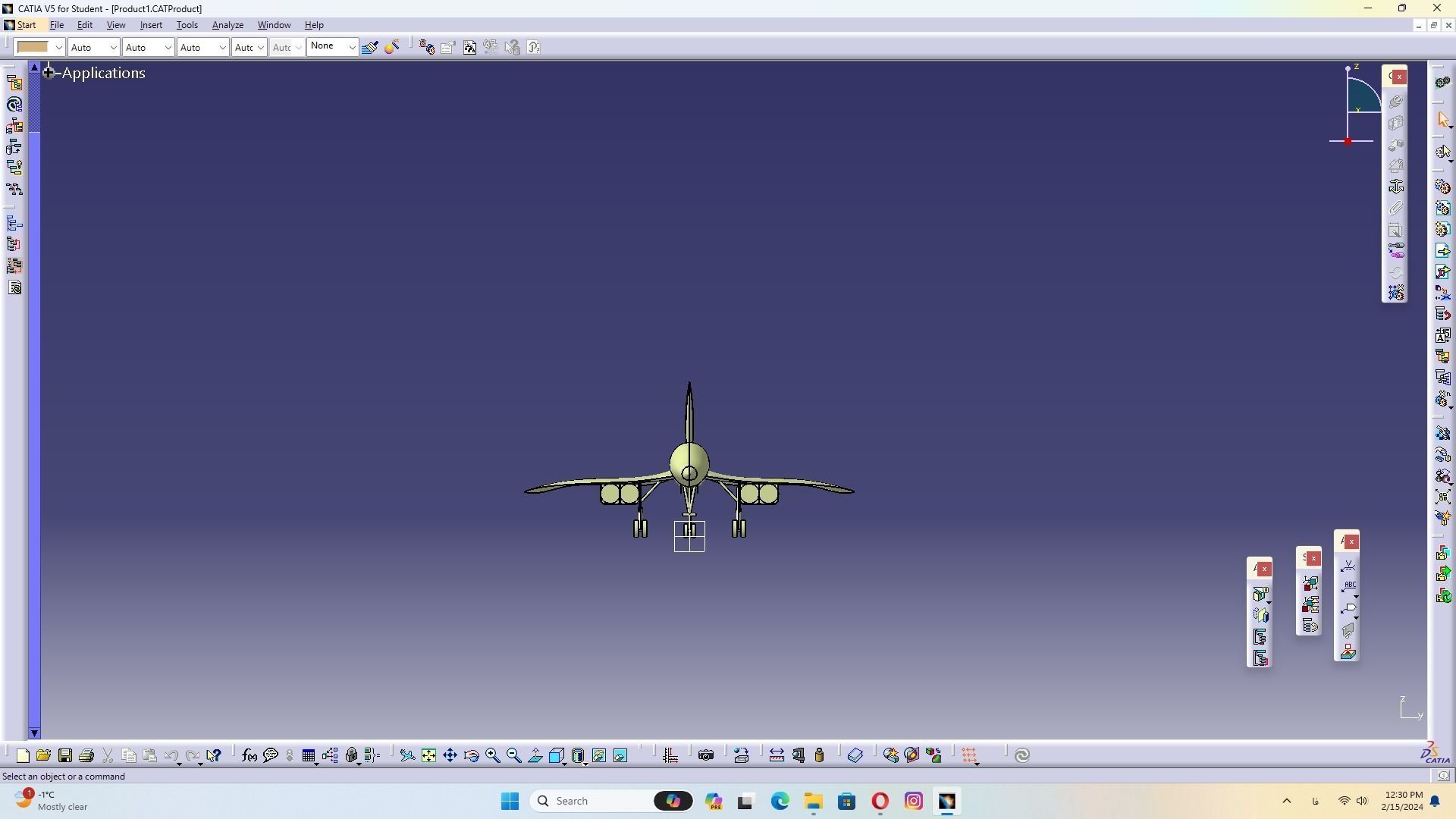Viewport: 1456px width, 819px height.
Task: Open the Windows Start button
Action: [510, 801]
